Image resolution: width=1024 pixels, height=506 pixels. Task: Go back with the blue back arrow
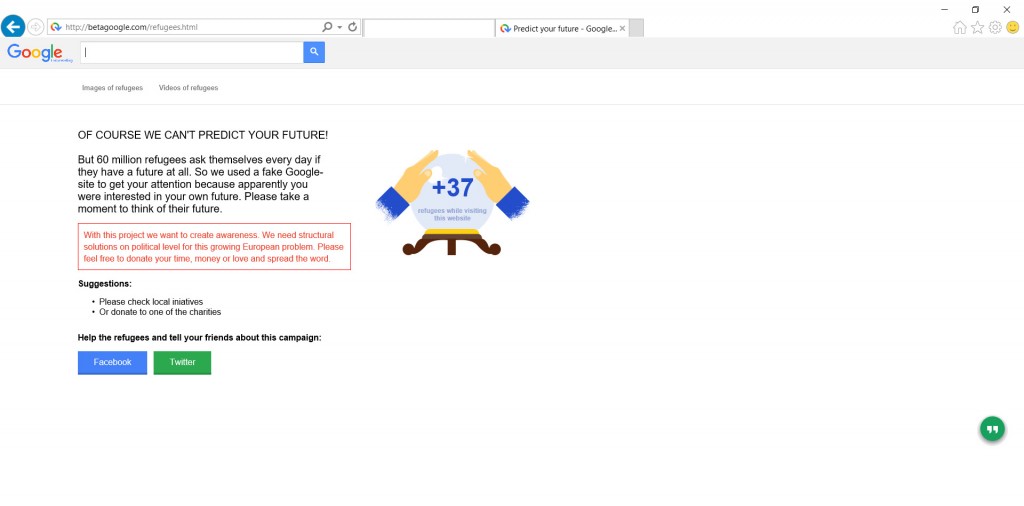click(13, 27)
